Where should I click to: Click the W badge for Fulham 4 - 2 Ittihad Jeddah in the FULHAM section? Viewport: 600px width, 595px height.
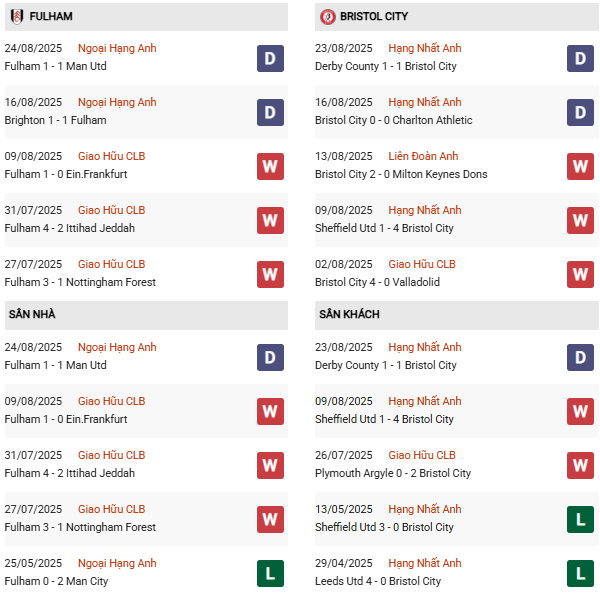click(270, 220)
